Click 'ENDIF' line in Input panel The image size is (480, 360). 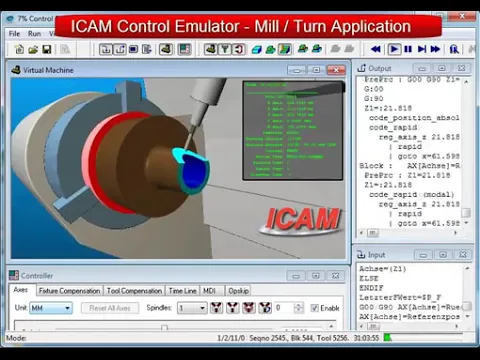pyautogui.click(x=371, y=288)
